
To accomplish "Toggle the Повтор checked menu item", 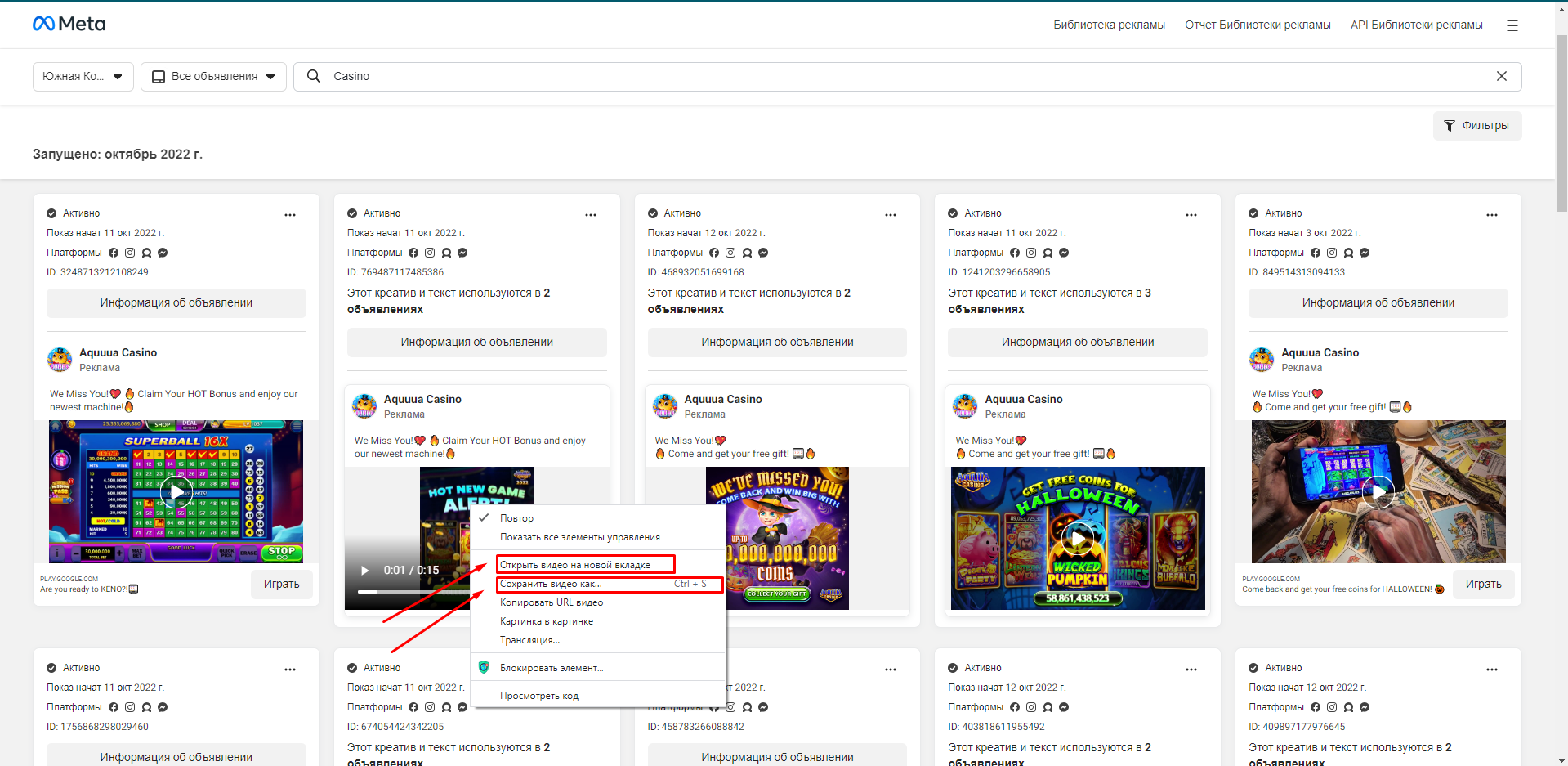I will pos(599,518).
